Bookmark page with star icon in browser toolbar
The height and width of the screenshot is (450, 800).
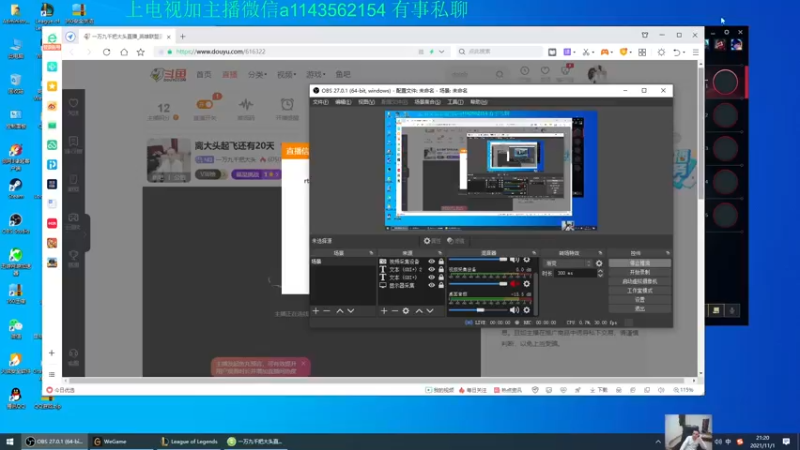click(141, 52)
